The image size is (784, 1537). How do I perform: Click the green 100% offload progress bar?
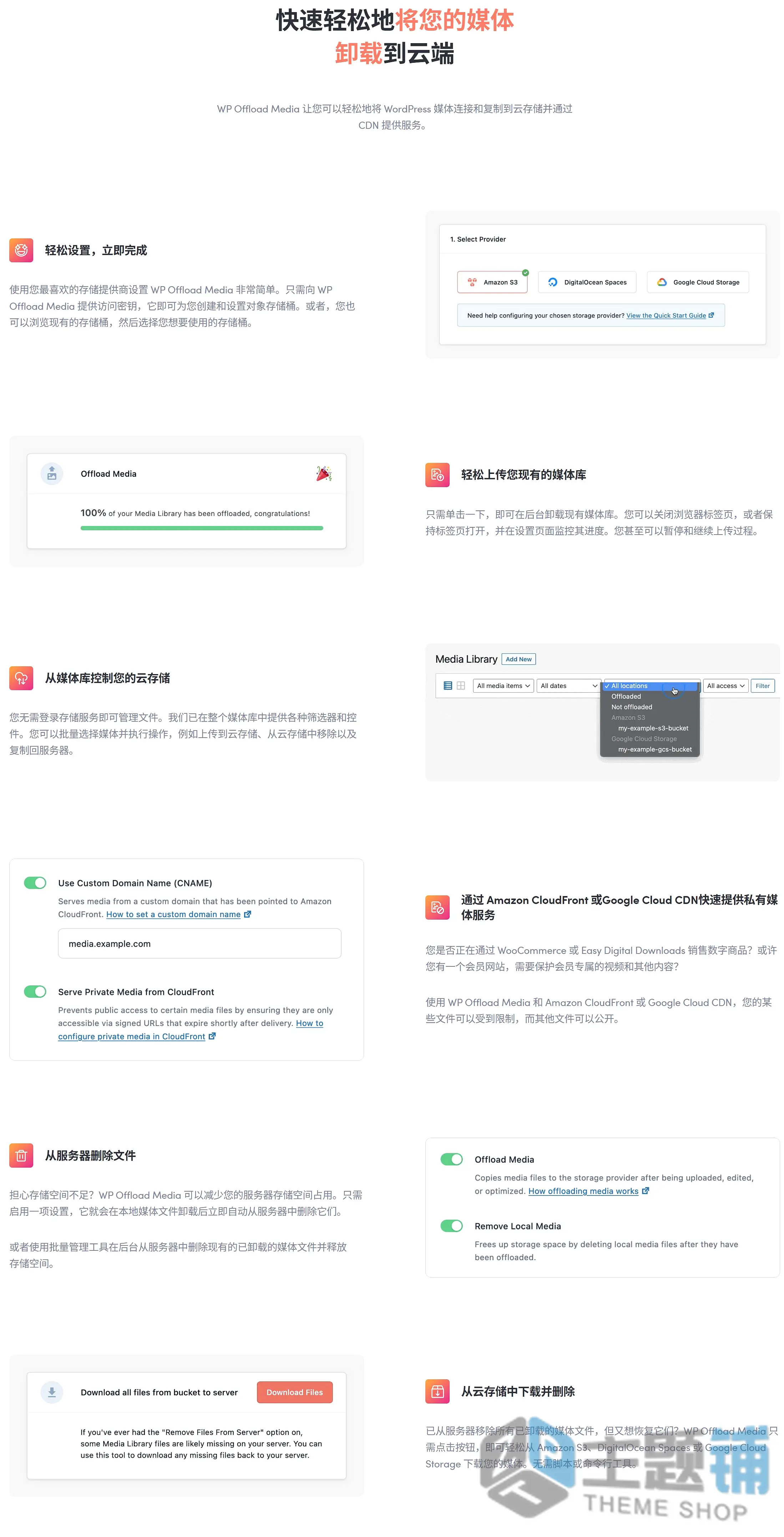pyautogui.click(x=202, y=528)
